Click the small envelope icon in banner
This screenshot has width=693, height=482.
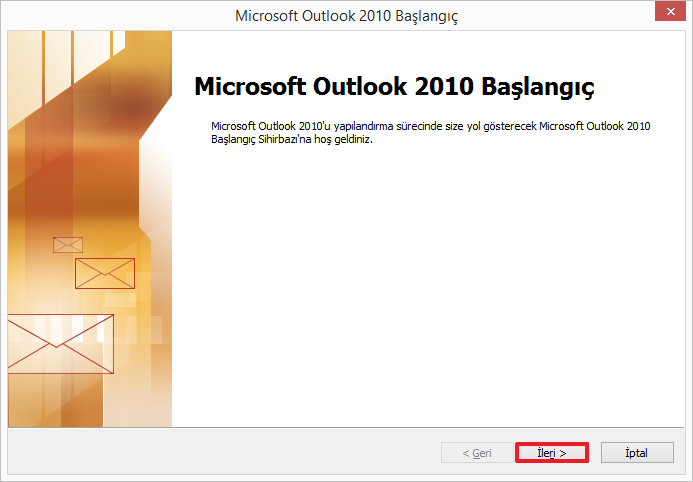click(x=68, y=245)
